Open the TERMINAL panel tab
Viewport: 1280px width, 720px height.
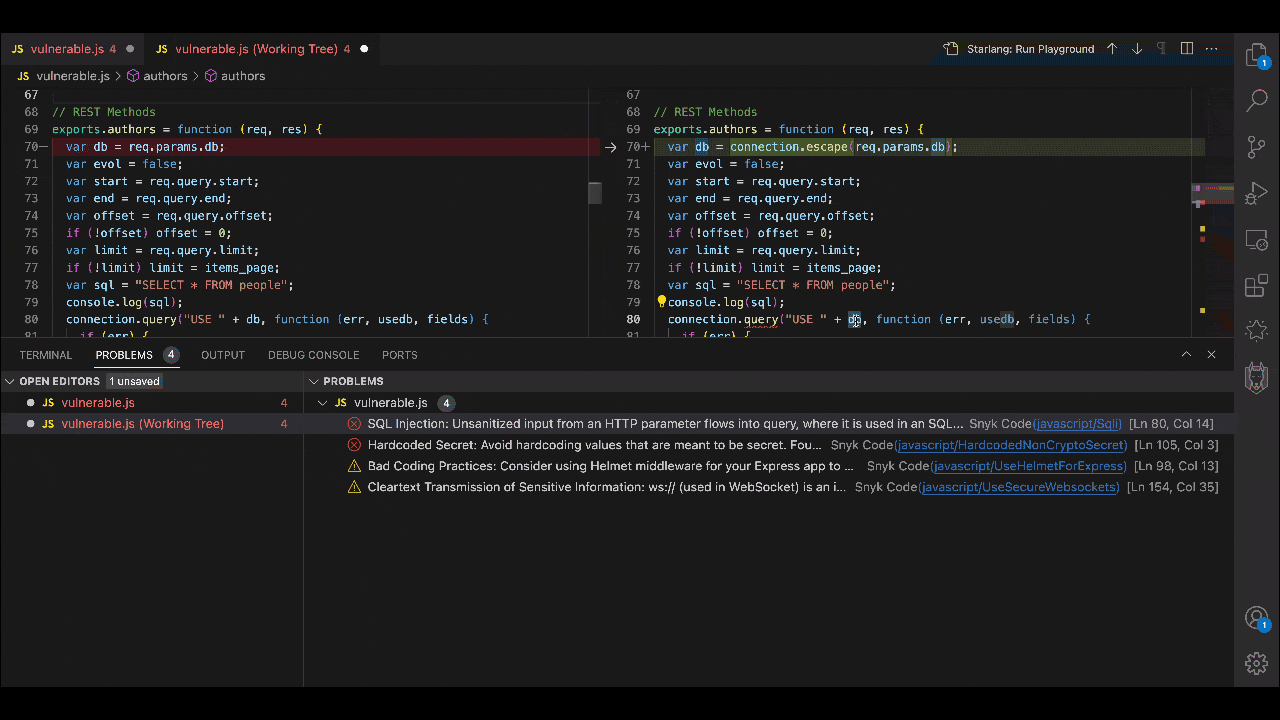(46, 355)
